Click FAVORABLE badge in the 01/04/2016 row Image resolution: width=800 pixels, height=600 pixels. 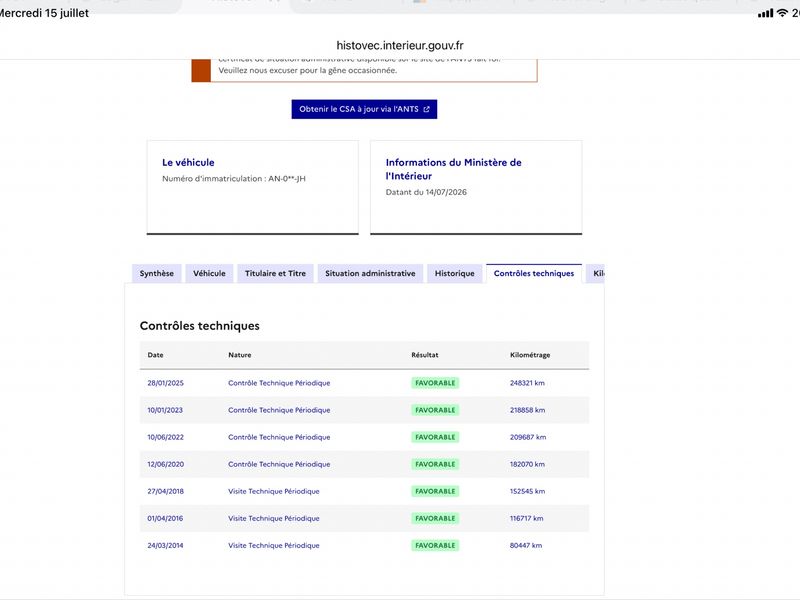[435, 518]
